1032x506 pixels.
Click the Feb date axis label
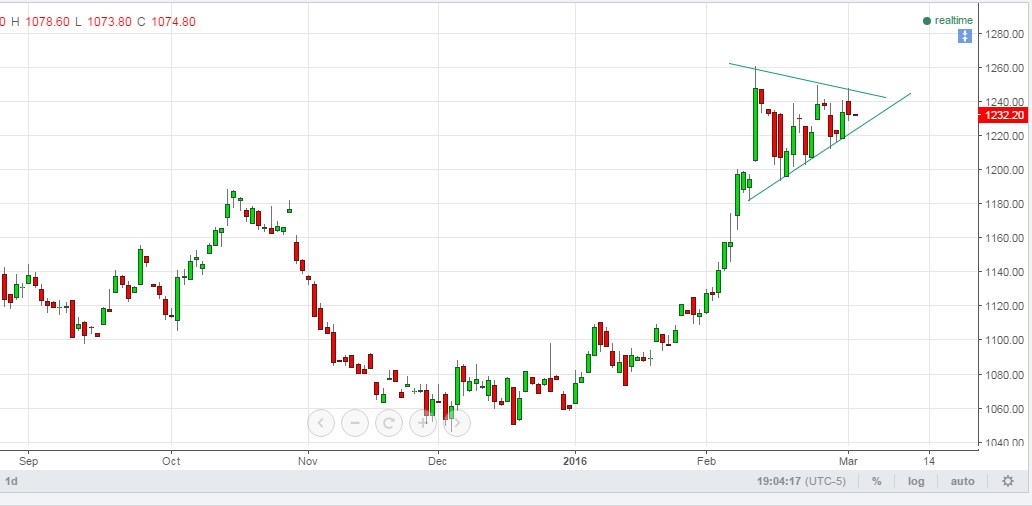[x=706, y=461]
